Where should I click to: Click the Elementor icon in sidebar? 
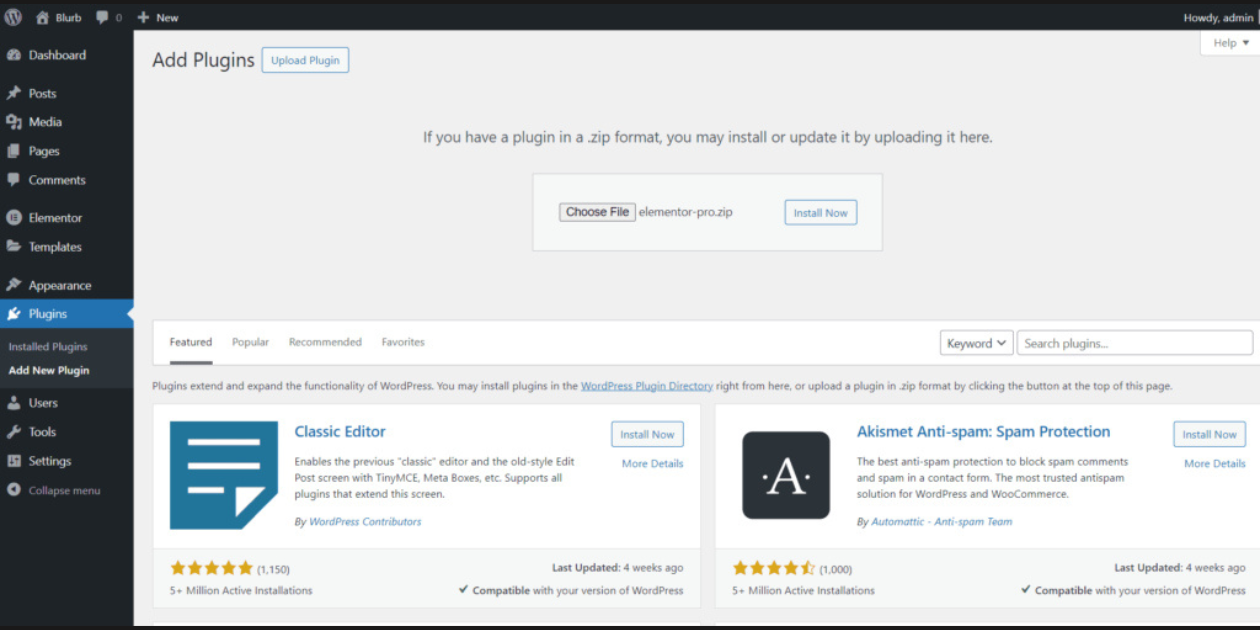click(14, 217)
